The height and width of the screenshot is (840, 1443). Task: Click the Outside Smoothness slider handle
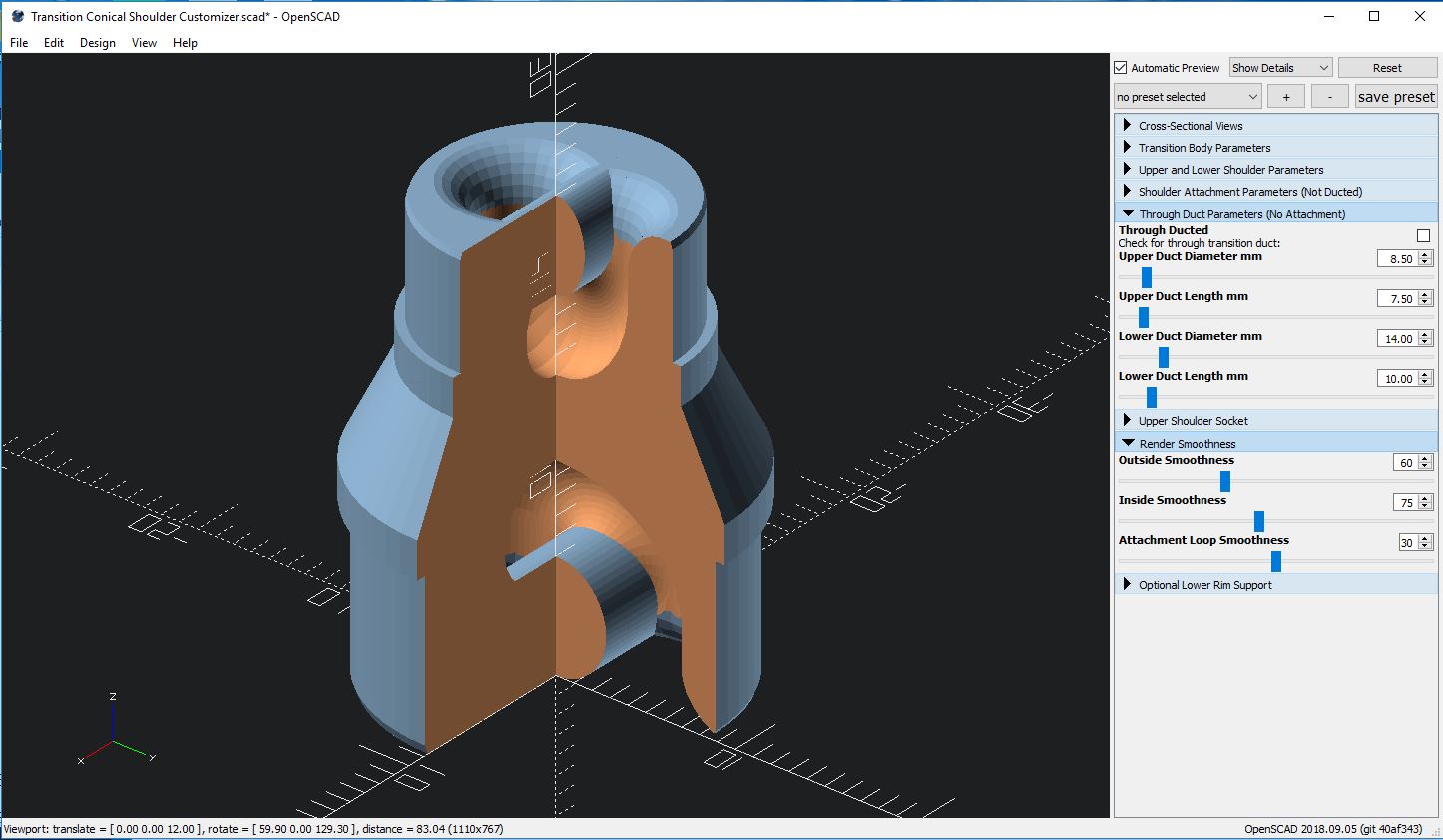[1225, 481]
